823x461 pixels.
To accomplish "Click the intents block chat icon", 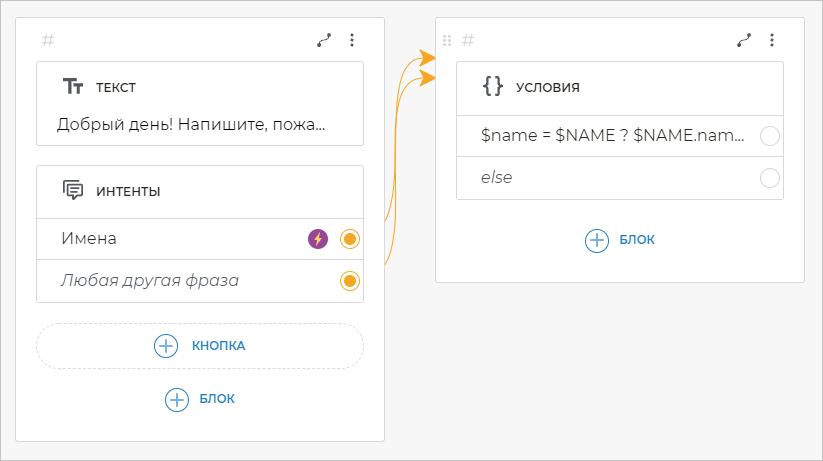I will (73, 190).
